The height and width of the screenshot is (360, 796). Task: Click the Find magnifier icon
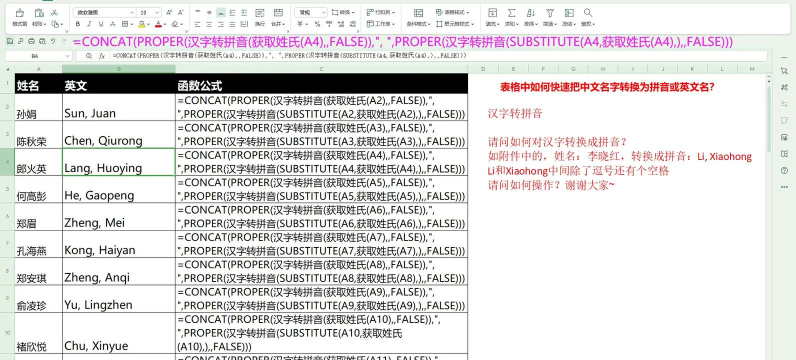pyautogui.click(x=588, y=13)
